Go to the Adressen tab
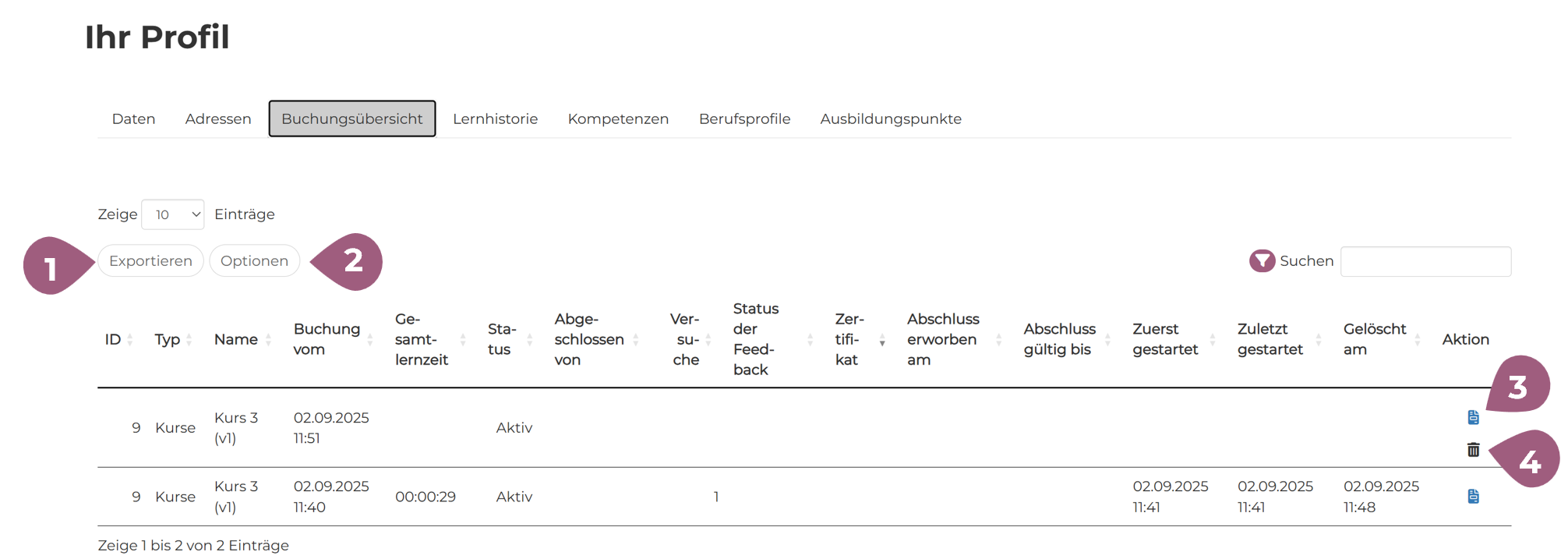This screenshot has height=559, width=1568. (218, 119)
